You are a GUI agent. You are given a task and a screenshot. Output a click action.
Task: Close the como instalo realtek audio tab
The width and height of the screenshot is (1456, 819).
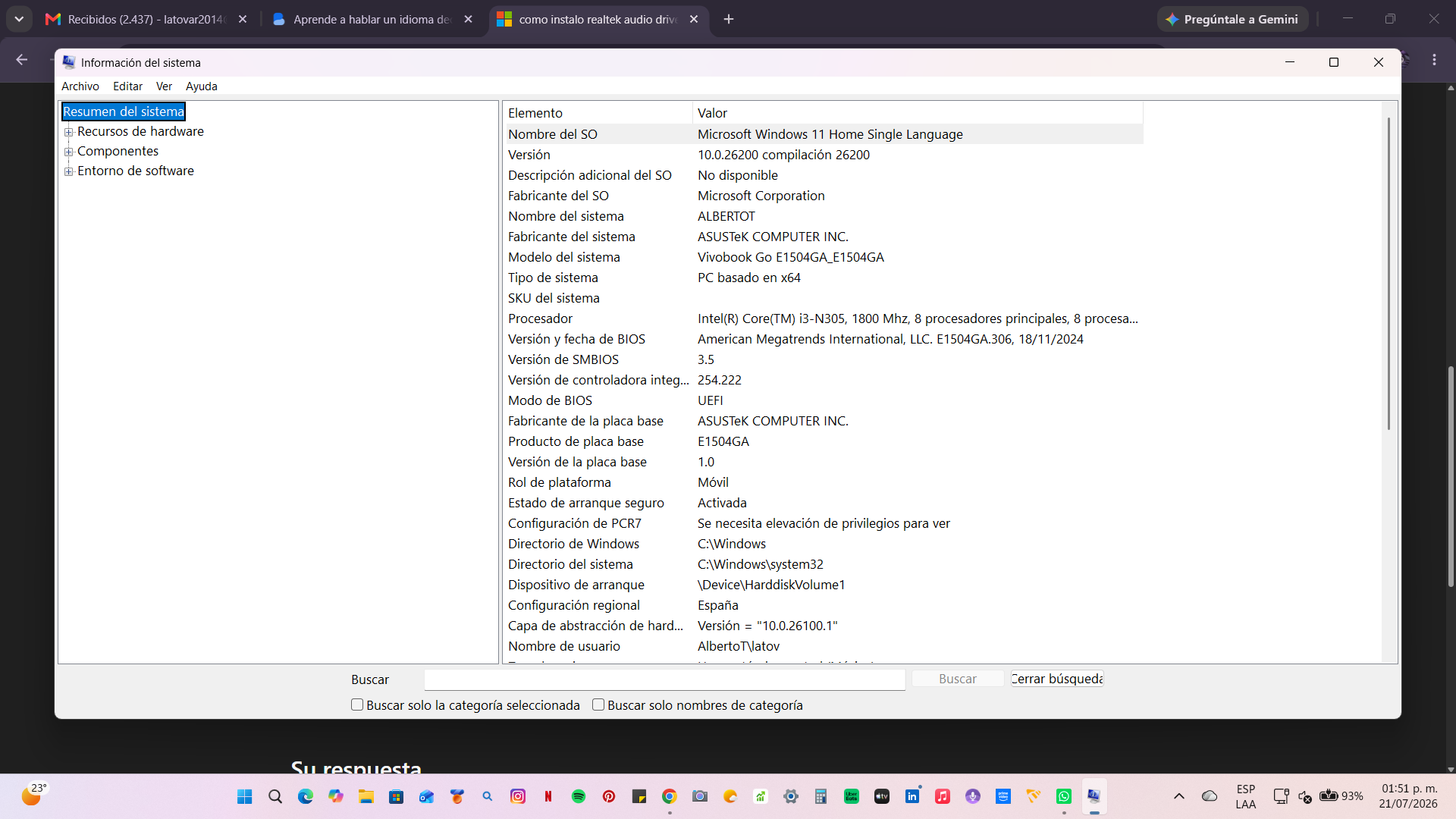(694, 19)
